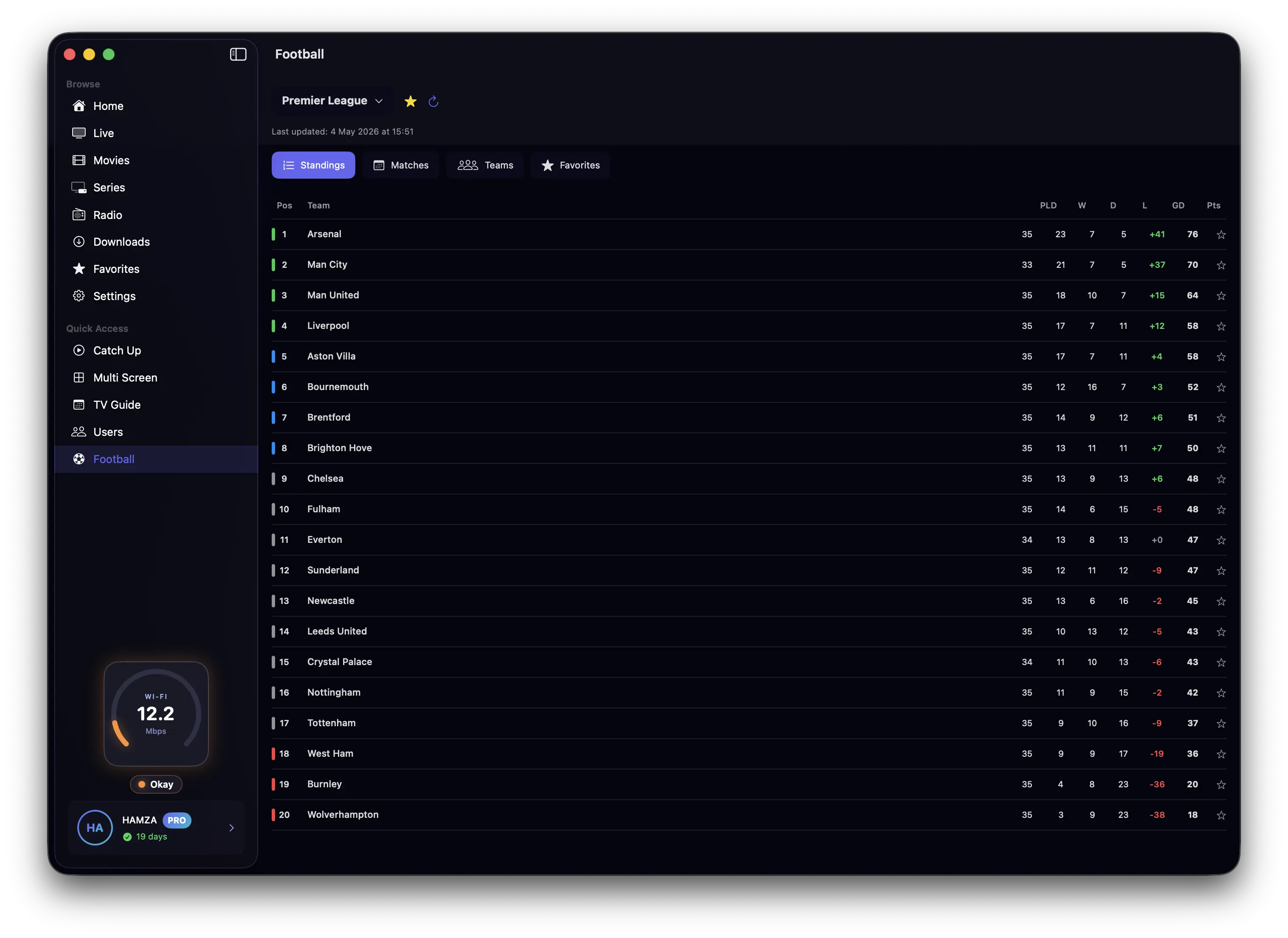Click the sidebar Favorites star icon
The height and width of the screenshot is (938, 1288).
pos(79,269)
